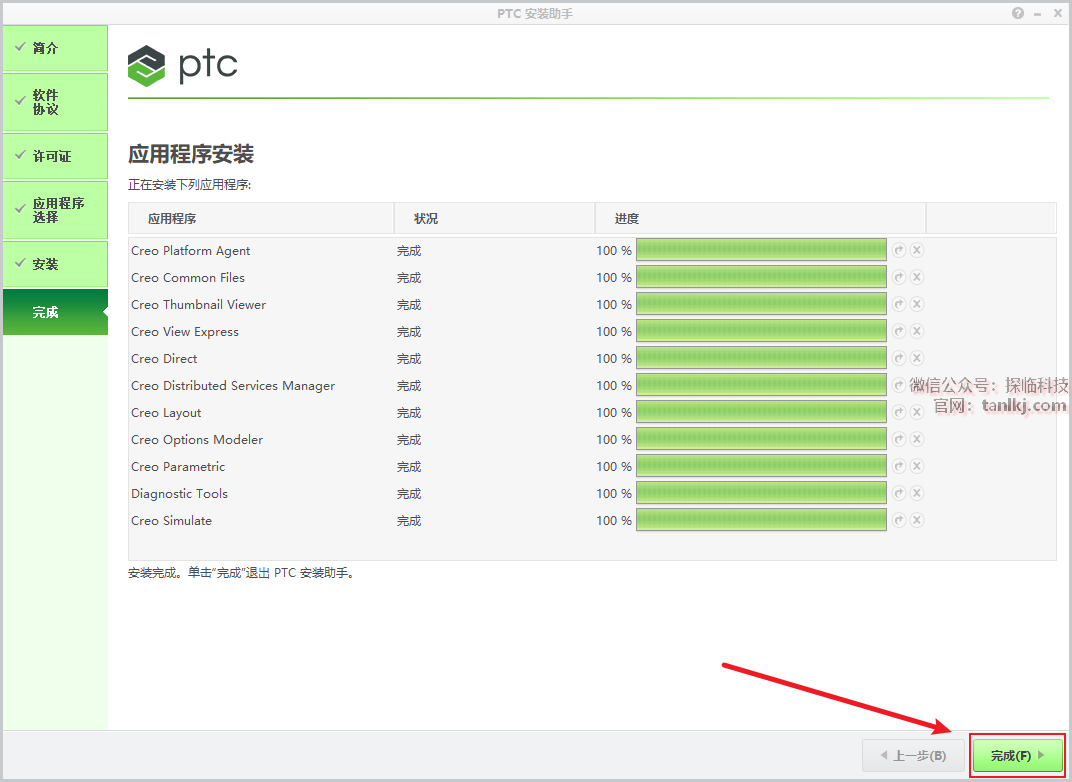
Task: Click retry icon for Creo Options Modeler
Action: tap(899, 439)
